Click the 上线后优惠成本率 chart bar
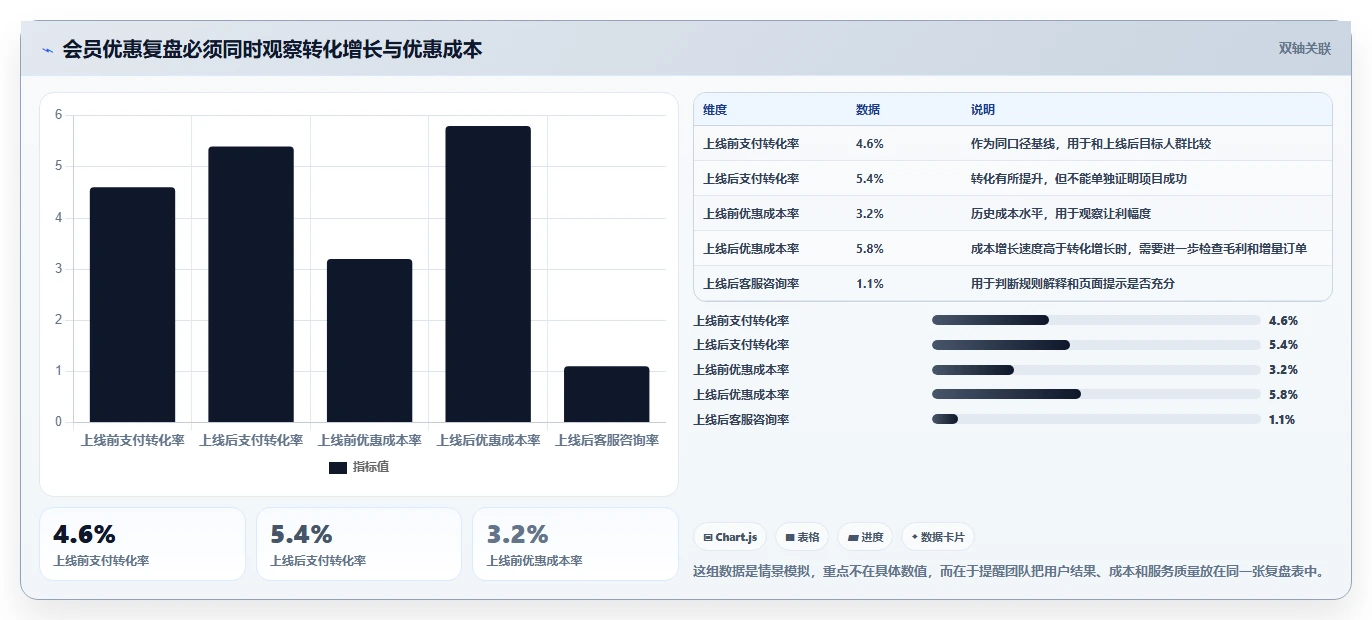Image resolution: width=1372 pixels, height=620 pixels. pyautogui.click(x=488, y=274)
